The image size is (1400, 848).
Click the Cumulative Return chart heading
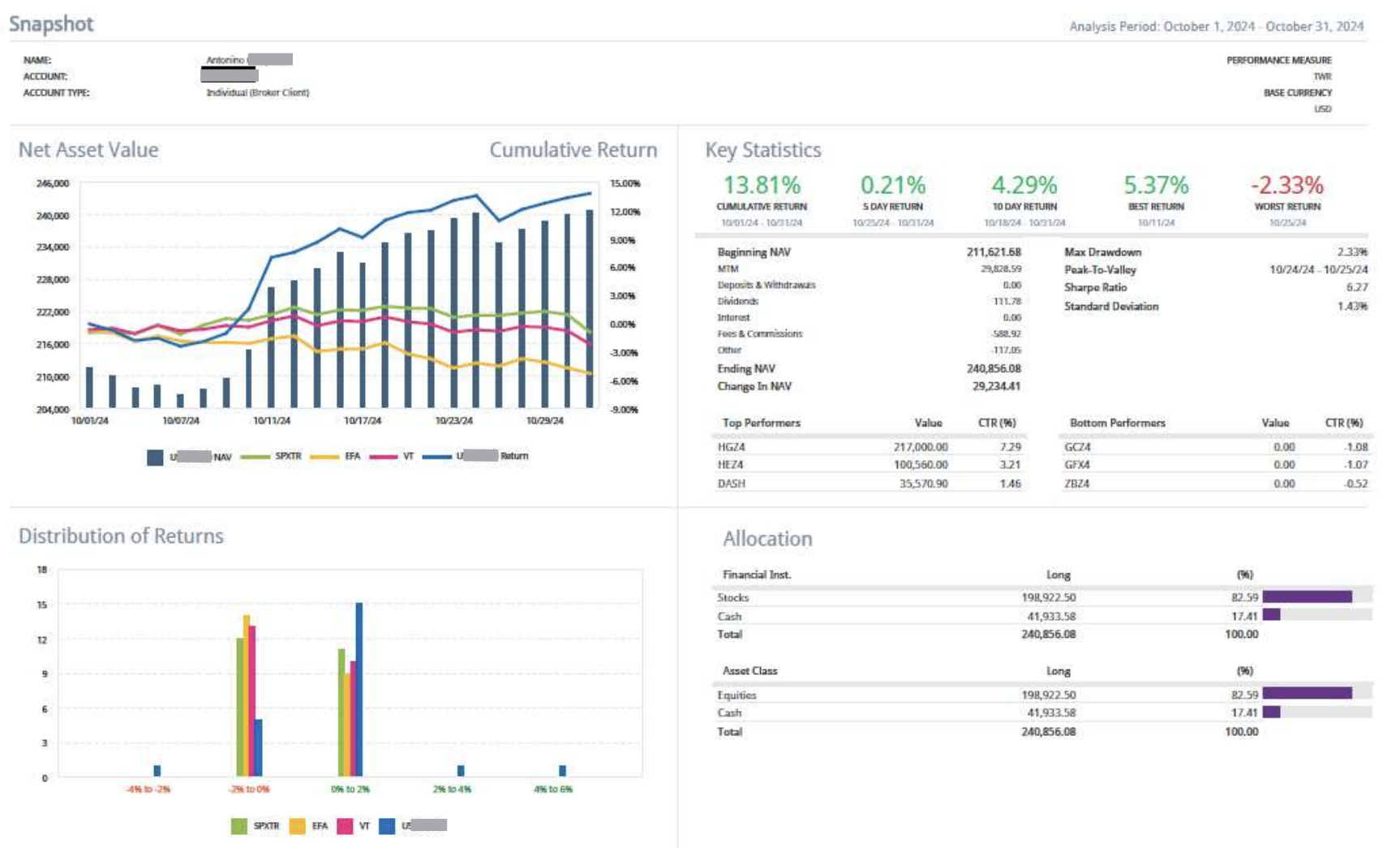[x=573, y=150]
